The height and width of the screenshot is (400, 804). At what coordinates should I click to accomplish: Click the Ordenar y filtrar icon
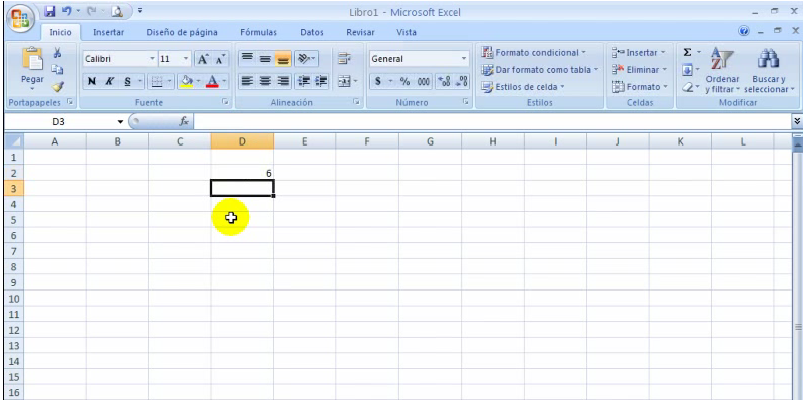(722, 70)
